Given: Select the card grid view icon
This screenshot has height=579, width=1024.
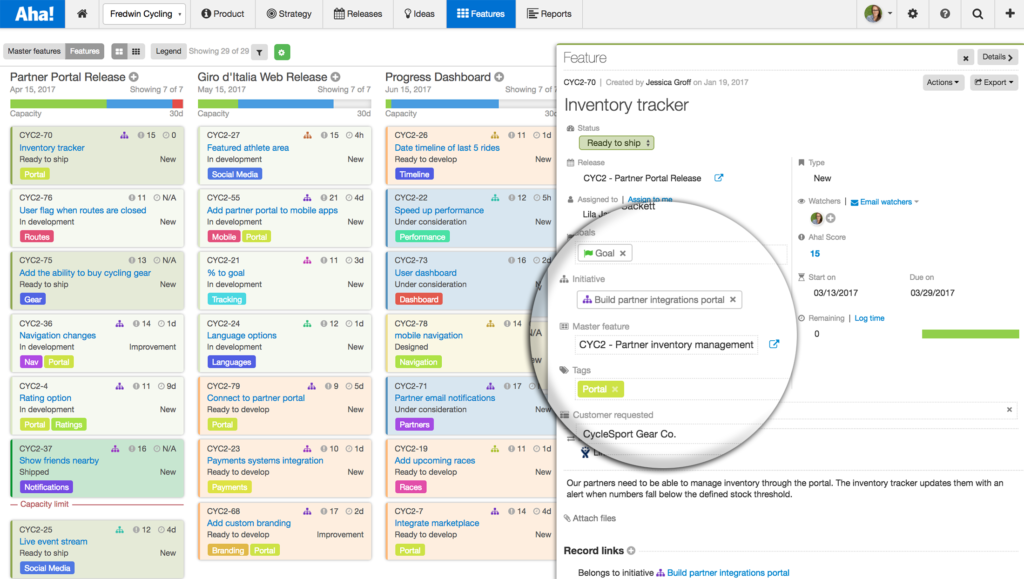Looking at the screenshot, I should [x=117, y=51].
